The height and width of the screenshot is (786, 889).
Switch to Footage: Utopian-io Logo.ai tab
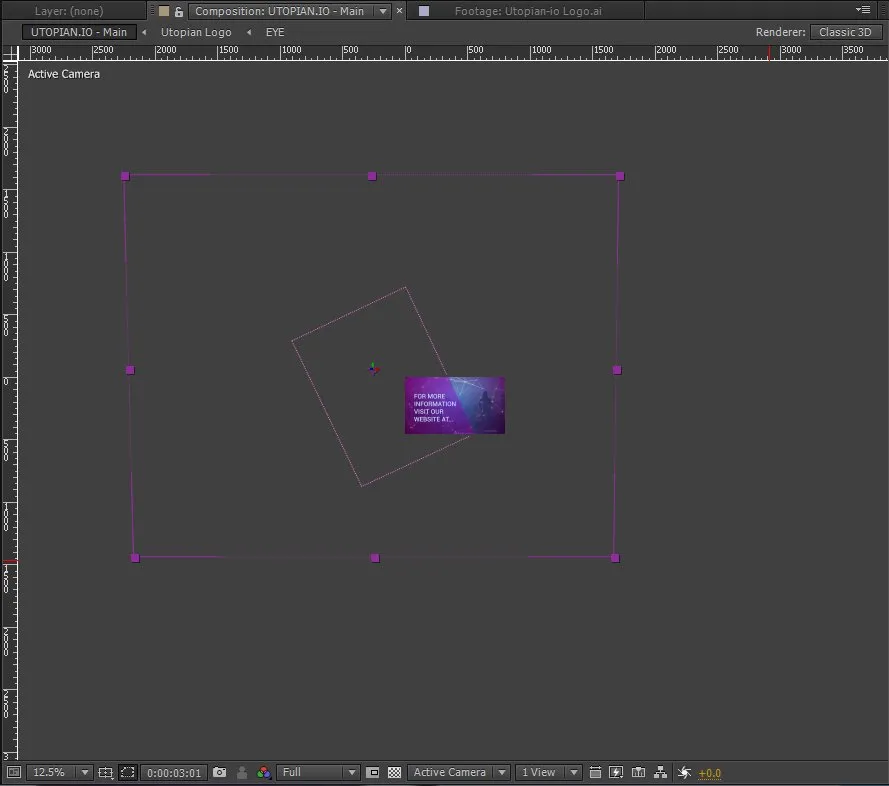[528, 11]
